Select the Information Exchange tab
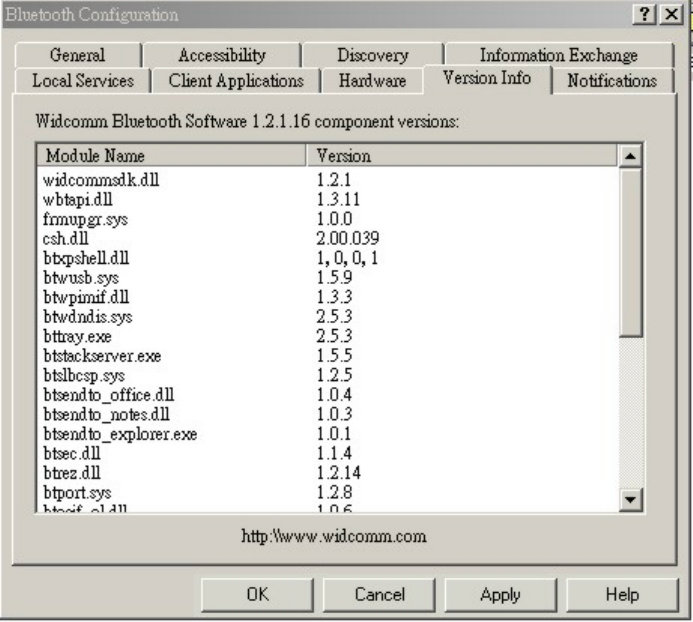 pyautogui.click(x=559, y=55)
